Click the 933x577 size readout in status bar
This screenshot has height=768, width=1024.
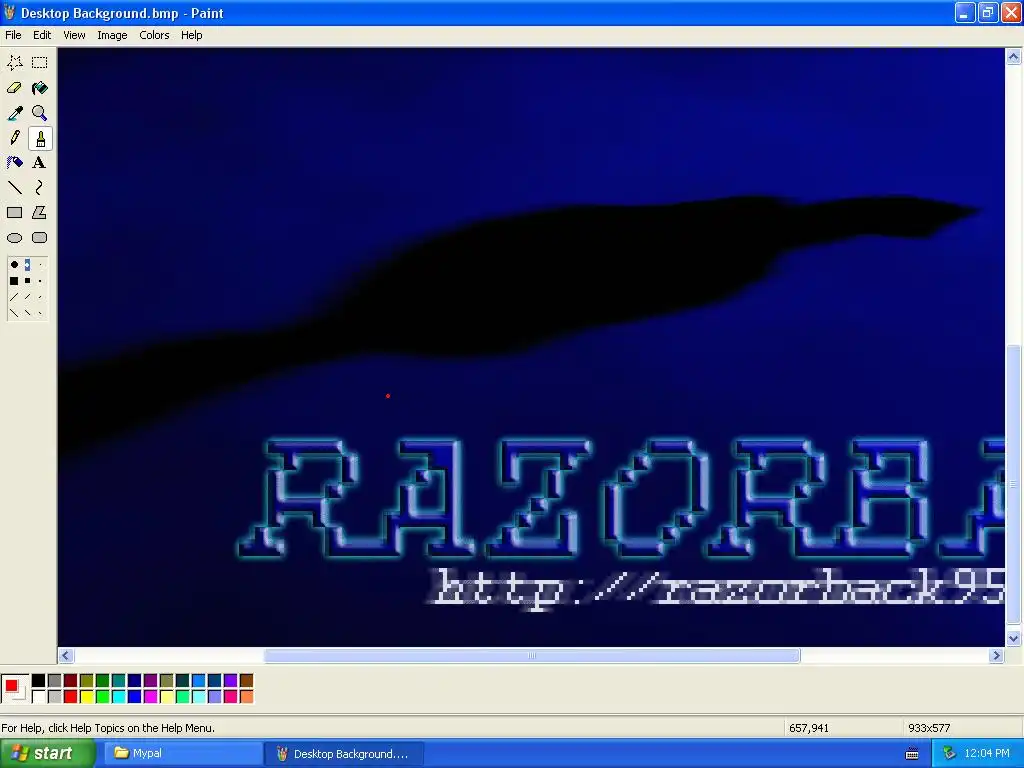929,728
